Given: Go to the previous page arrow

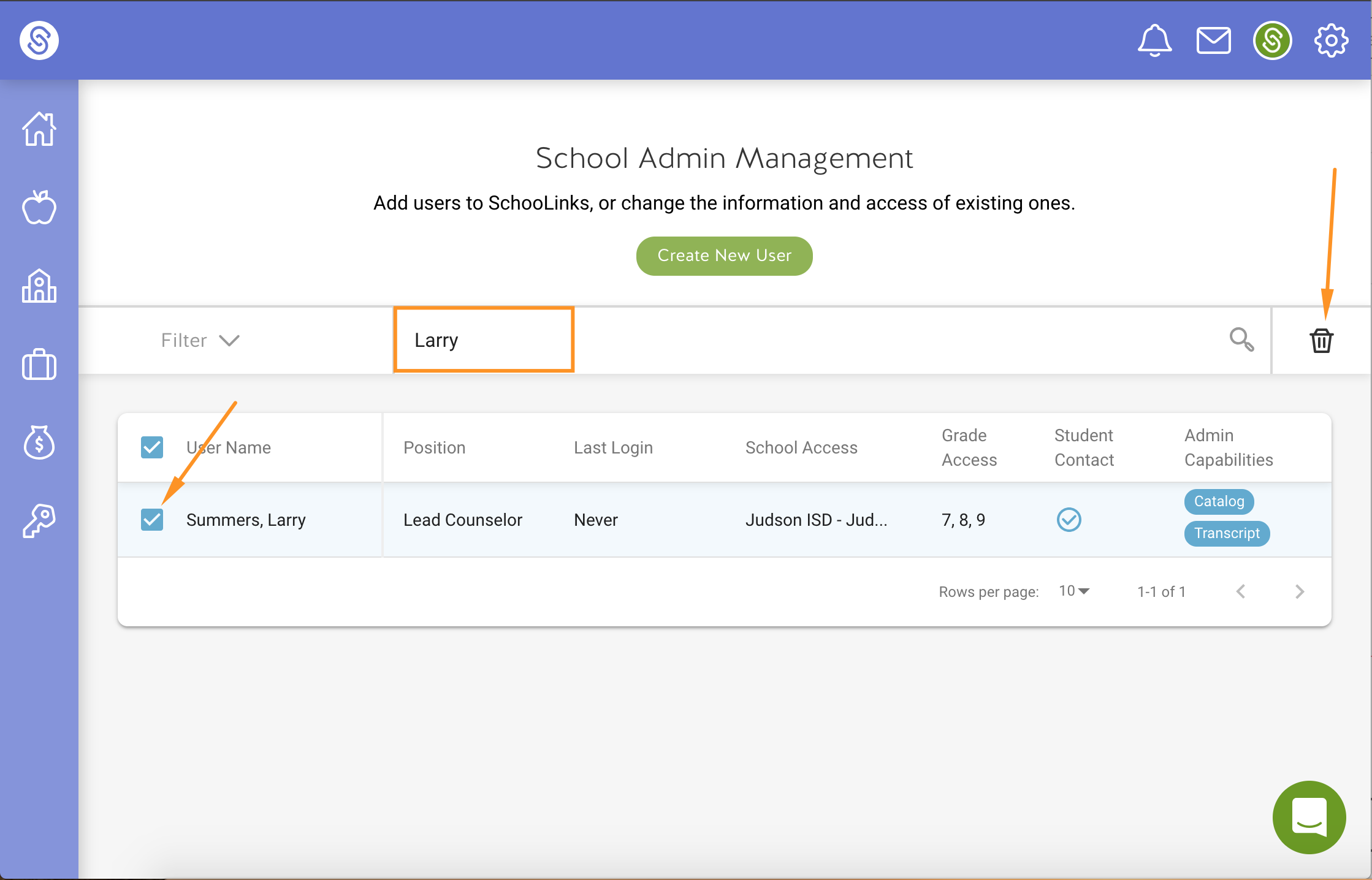Looking at the screenshot, I should pyautogui.click(x=1241, y=591).
